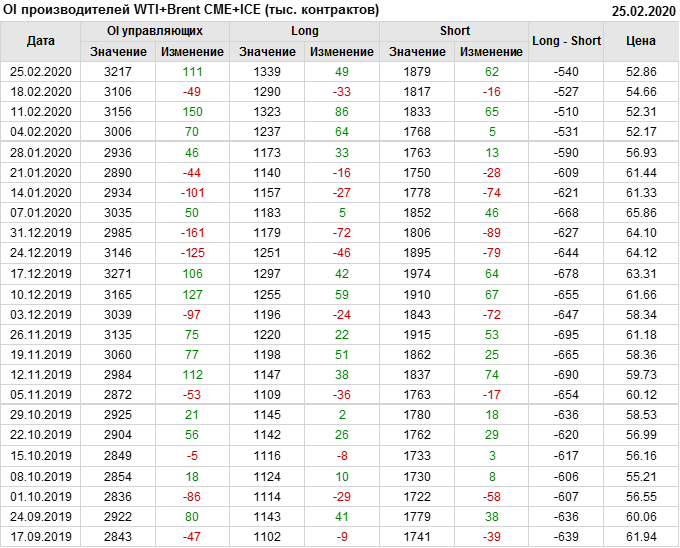Click the 'Цена' column header
This screenshot has height=548, width=680.
(640, 41)
